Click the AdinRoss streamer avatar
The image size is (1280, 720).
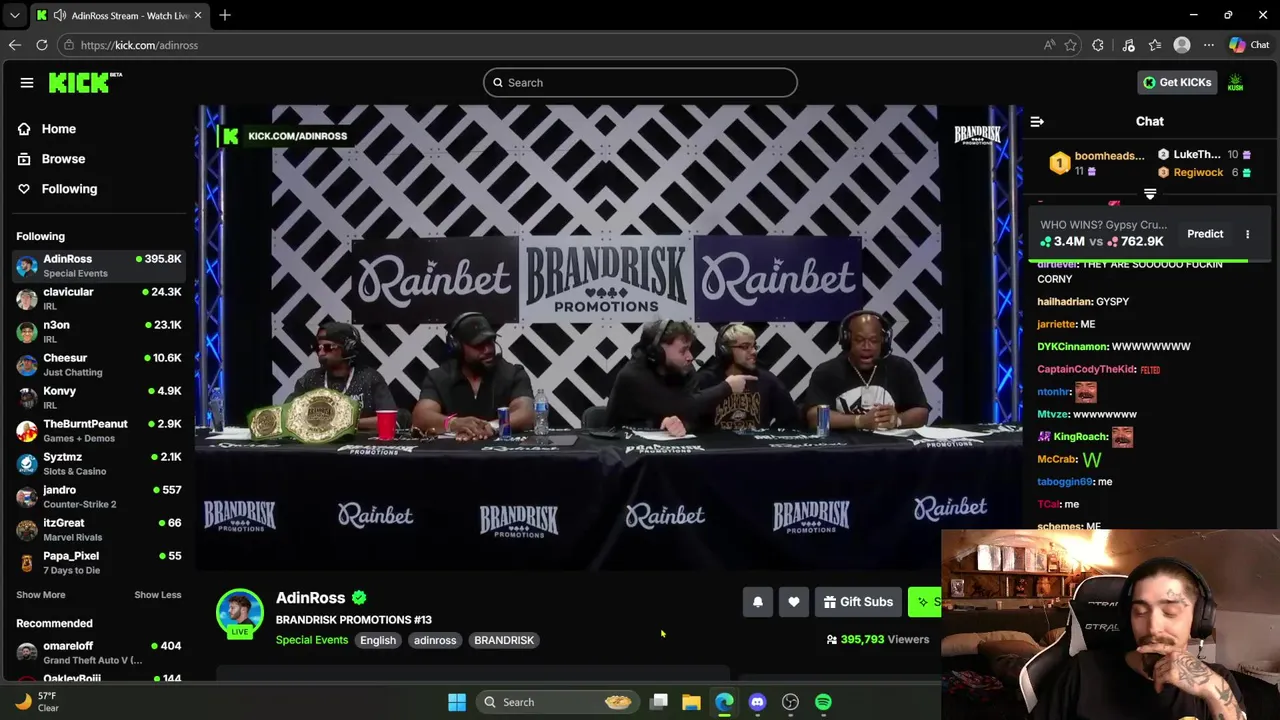click(240, 613)
